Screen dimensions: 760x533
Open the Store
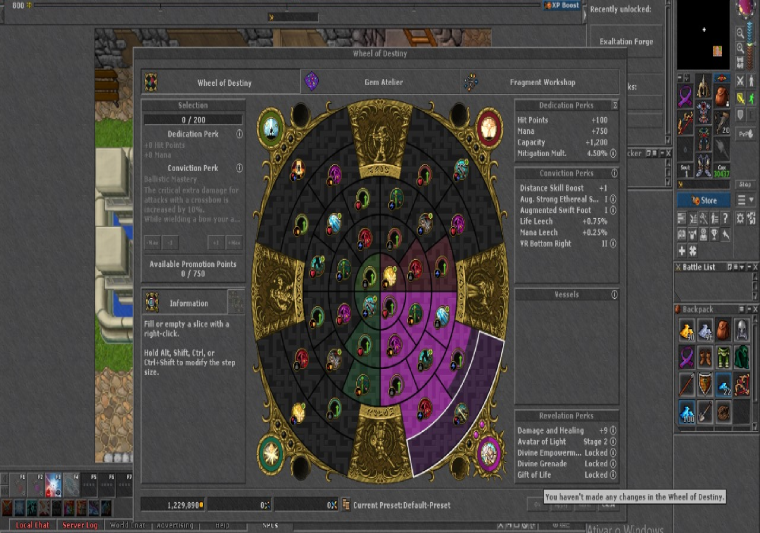[x=704, y=200]
